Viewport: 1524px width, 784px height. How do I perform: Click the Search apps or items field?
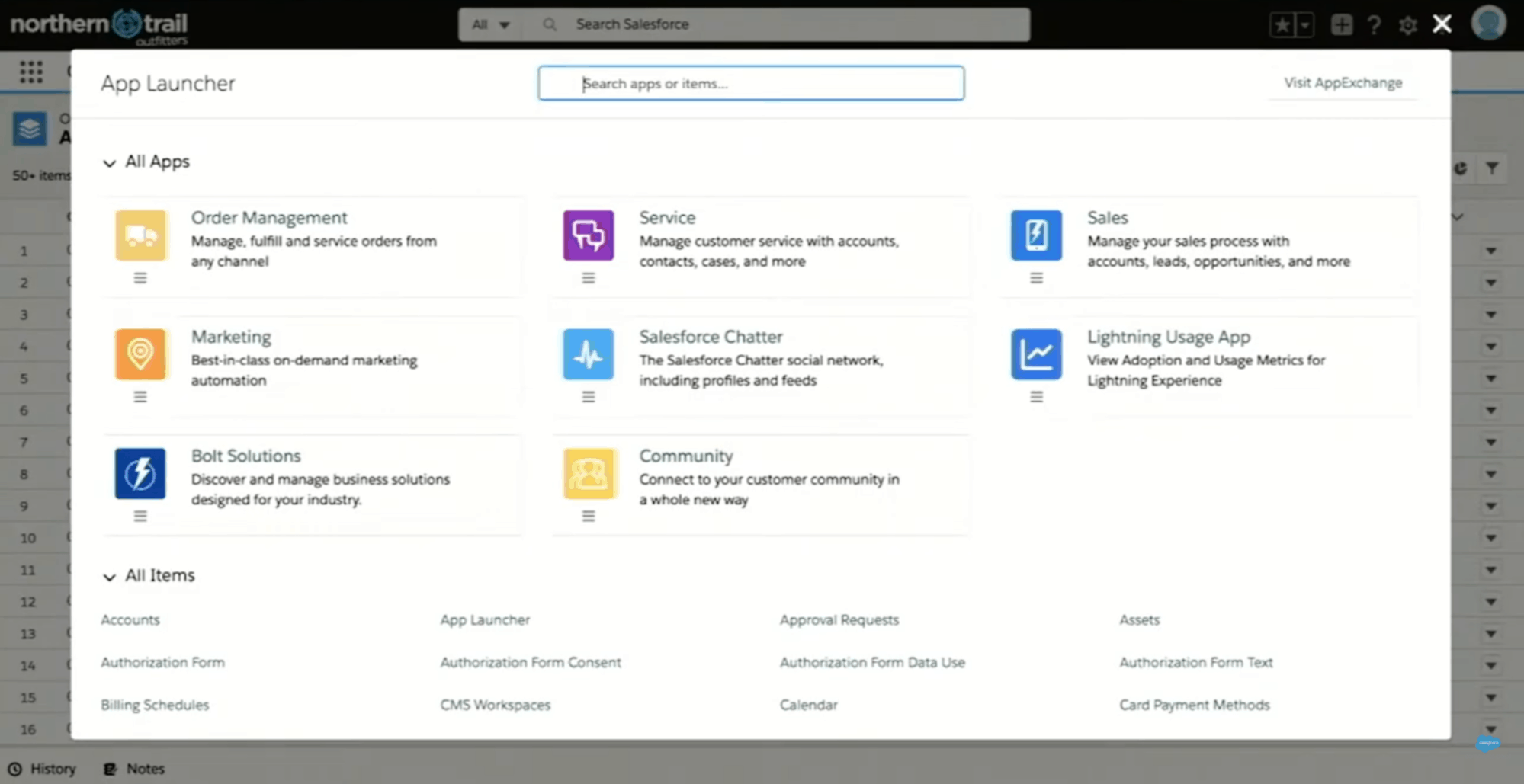pos(751,83)
